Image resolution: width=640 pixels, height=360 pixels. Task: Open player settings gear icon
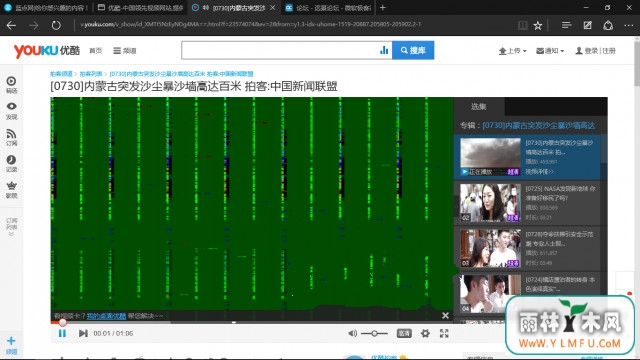(425, 333)
